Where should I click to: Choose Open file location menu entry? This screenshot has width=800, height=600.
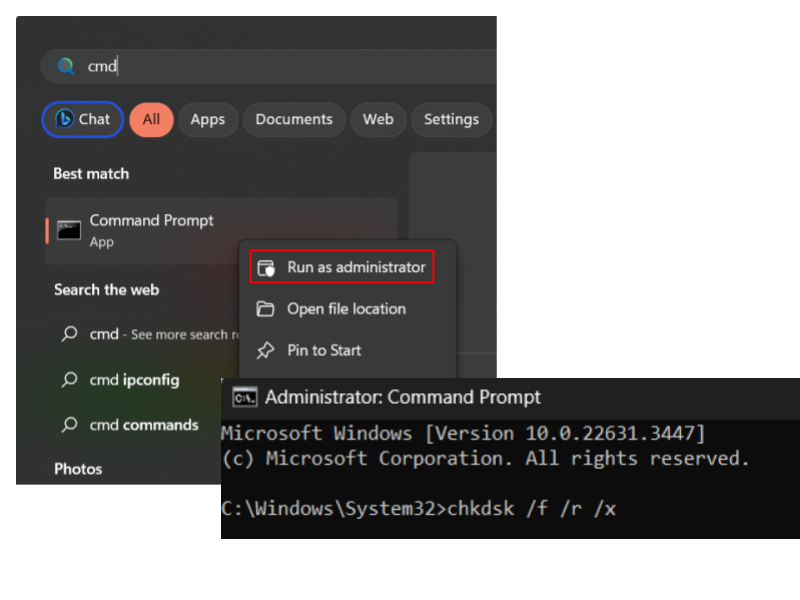click(x=347, y=309)
